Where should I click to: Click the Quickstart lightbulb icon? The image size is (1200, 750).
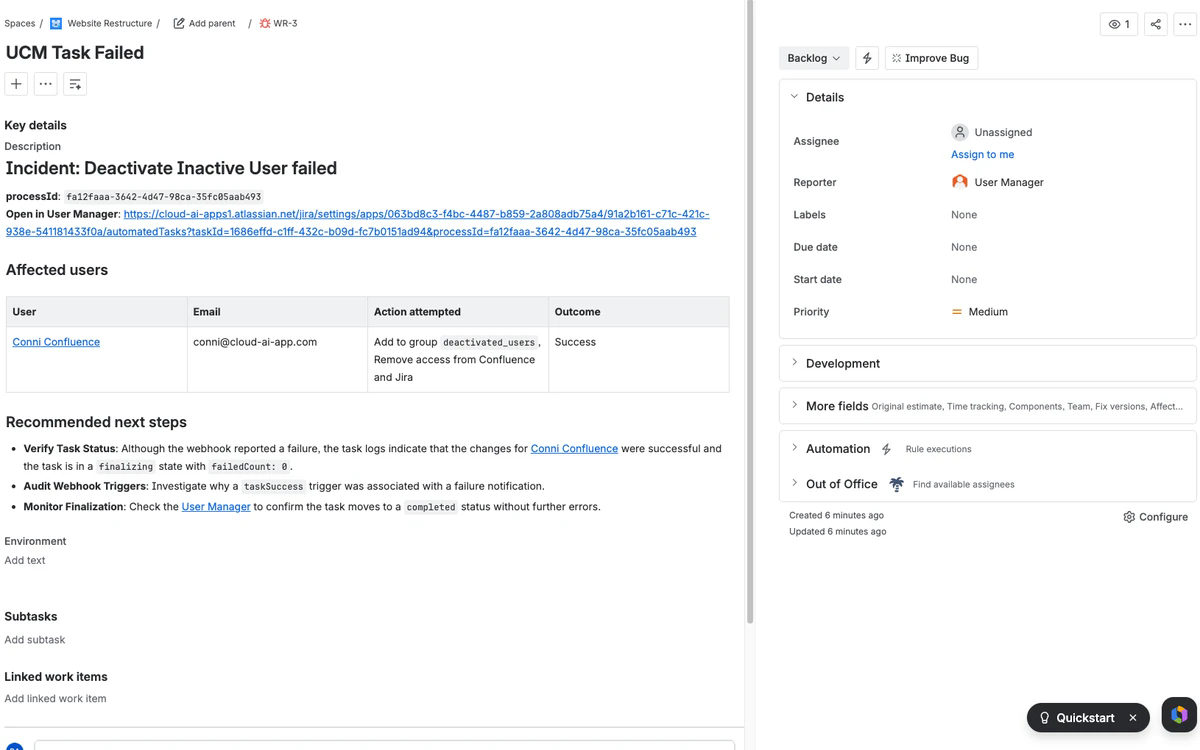tap(1044, 718)
